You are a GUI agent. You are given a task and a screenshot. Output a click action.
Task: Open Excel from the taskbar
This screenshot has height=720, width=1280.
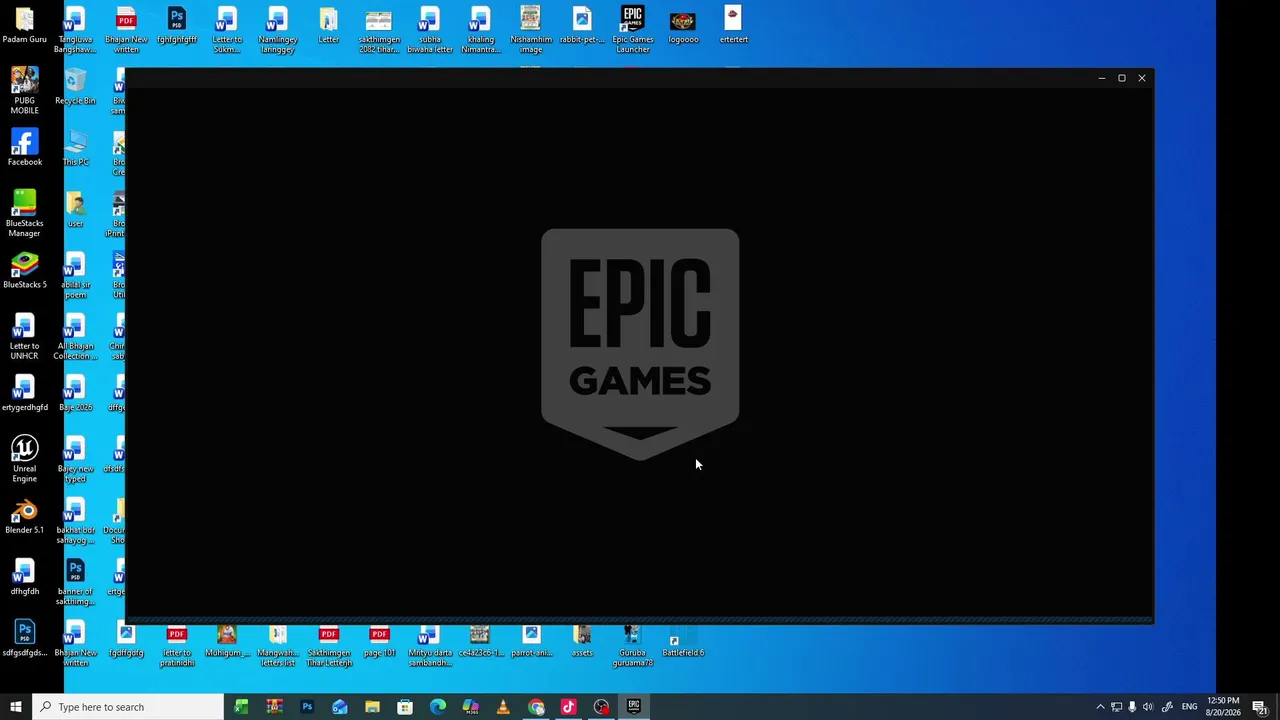click(241, 707)
